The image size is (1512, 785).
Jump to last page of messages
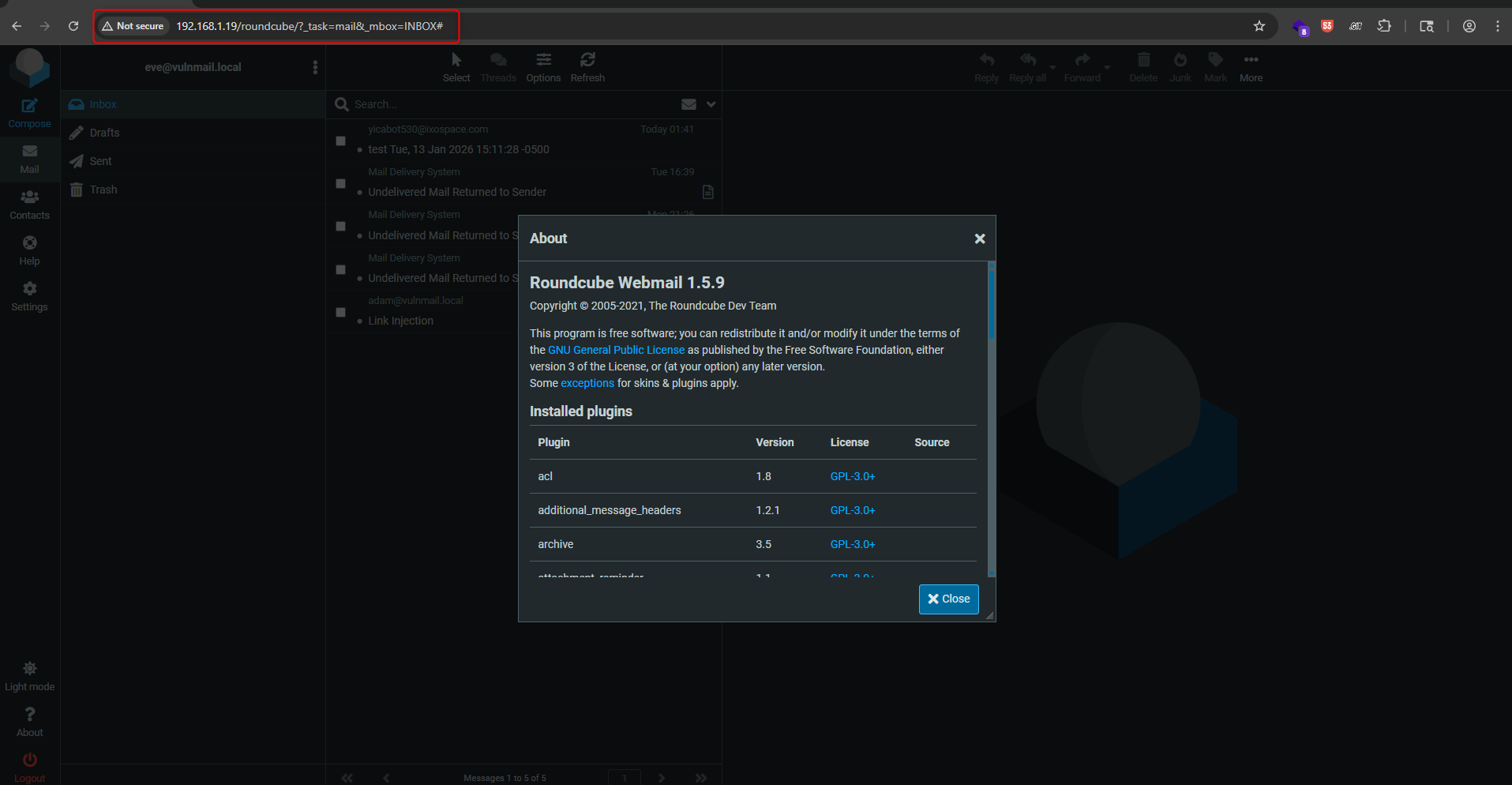tap(700, 778)
